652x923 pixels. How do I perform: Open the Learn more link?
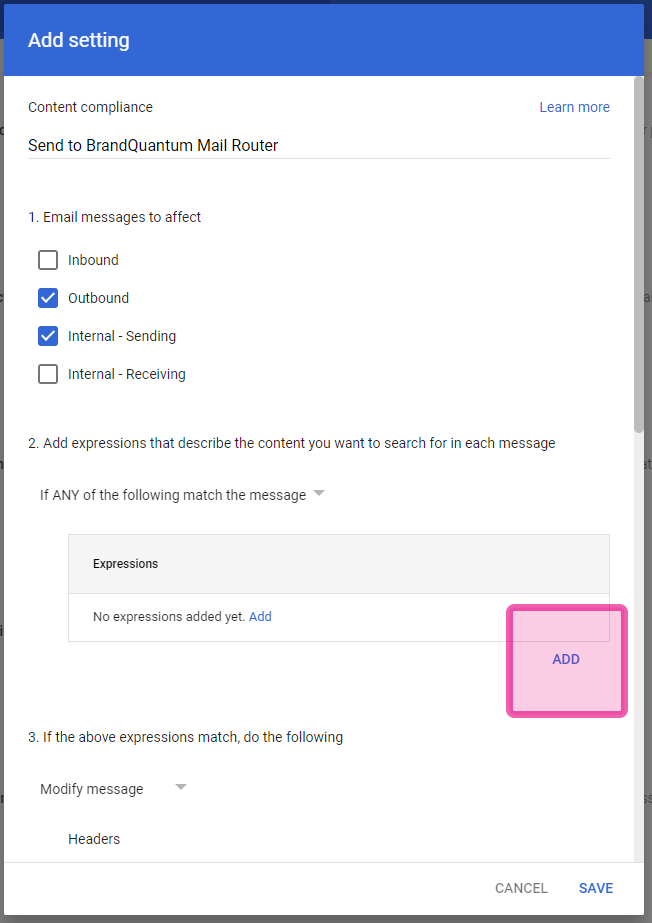(574, 107)
